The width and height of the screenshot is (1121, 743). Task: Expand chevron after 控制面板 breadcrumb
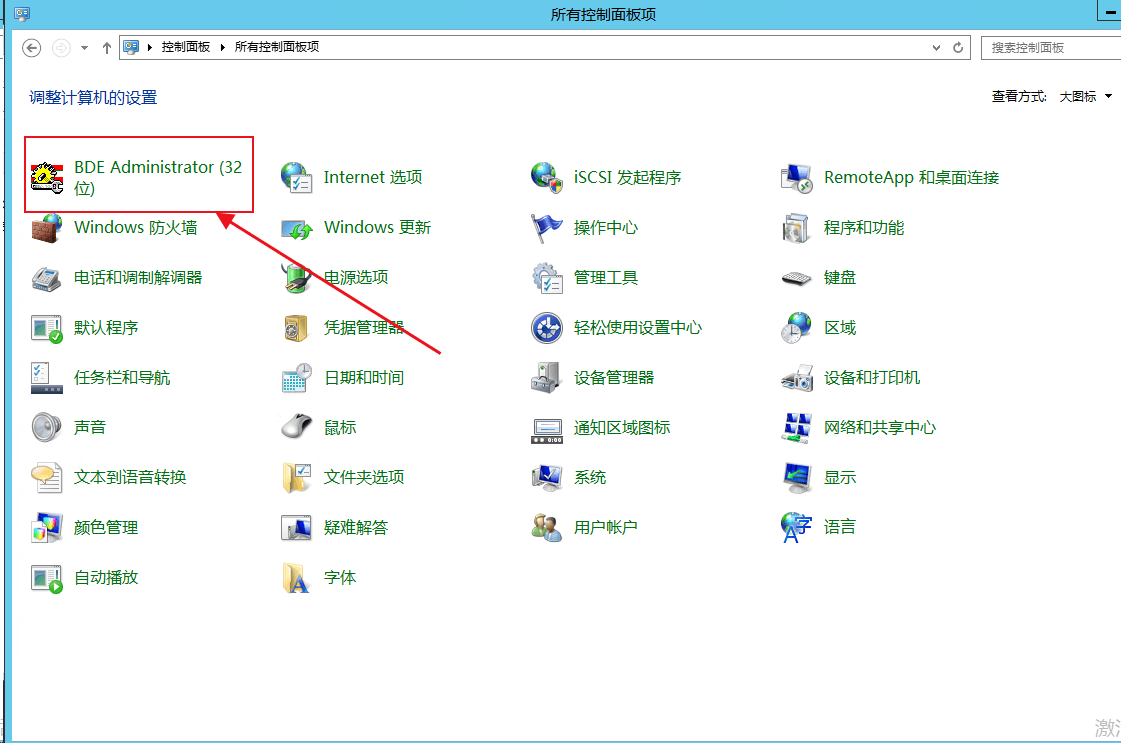(222, 47)
